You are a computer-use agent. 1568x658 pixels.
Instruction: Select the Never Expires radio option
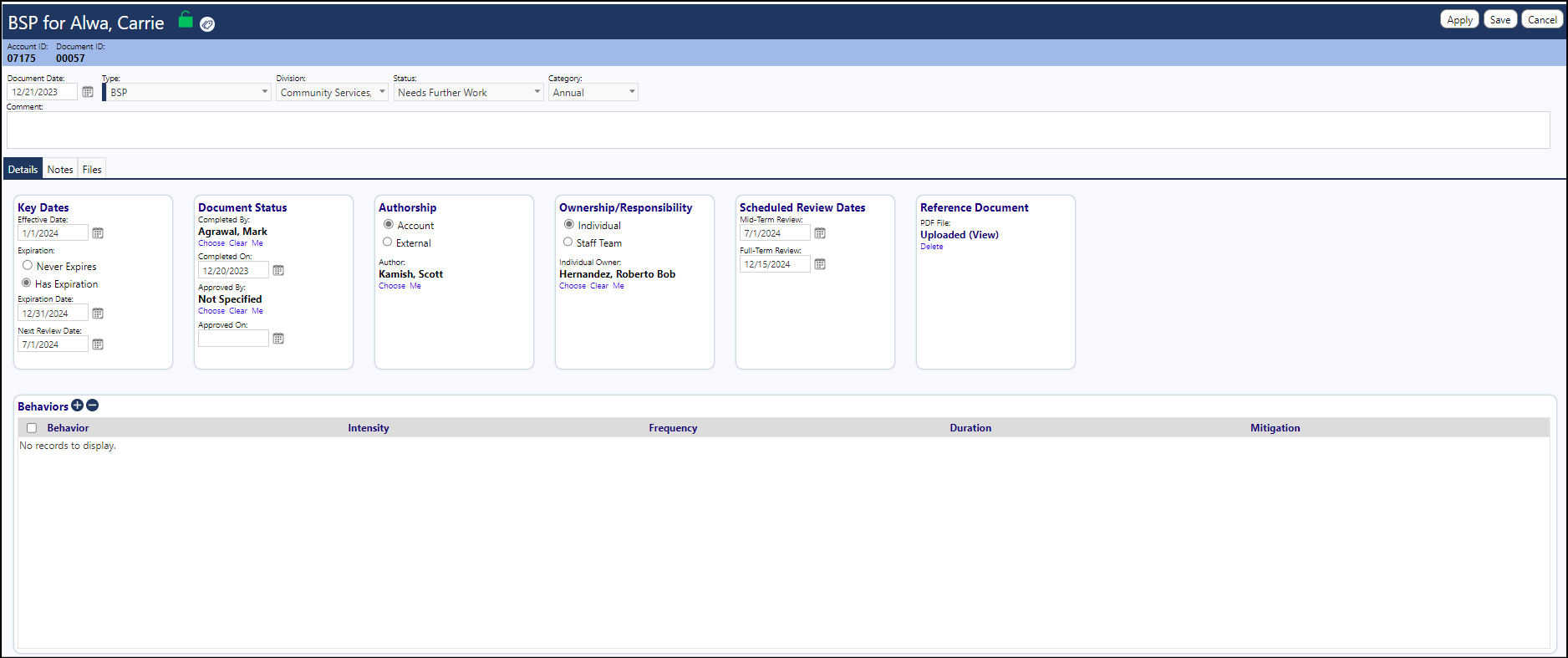tap(28, 265)
